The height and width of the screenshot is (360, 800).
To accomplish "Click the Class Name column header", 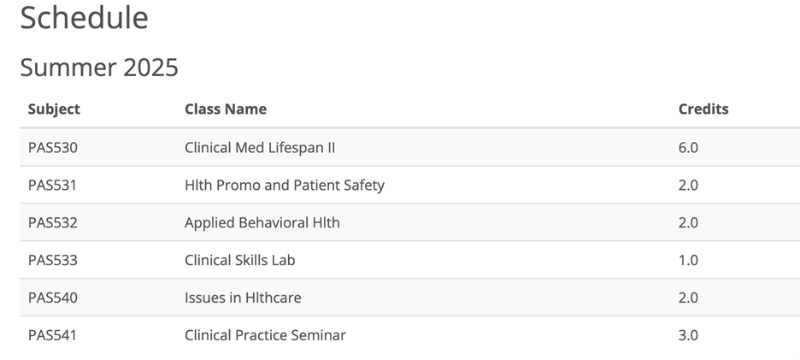I will [226, 109].
